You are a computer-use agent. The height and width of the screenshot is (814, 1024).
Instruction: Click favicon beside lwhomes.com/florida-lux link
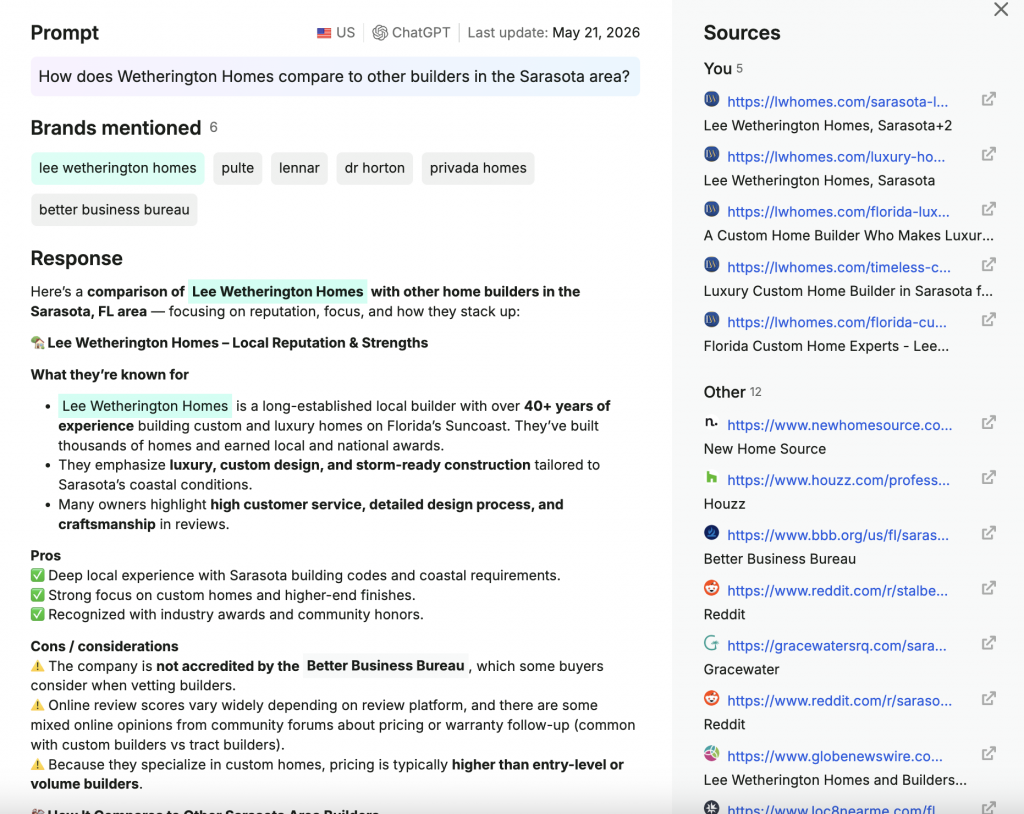pos(711,209)
